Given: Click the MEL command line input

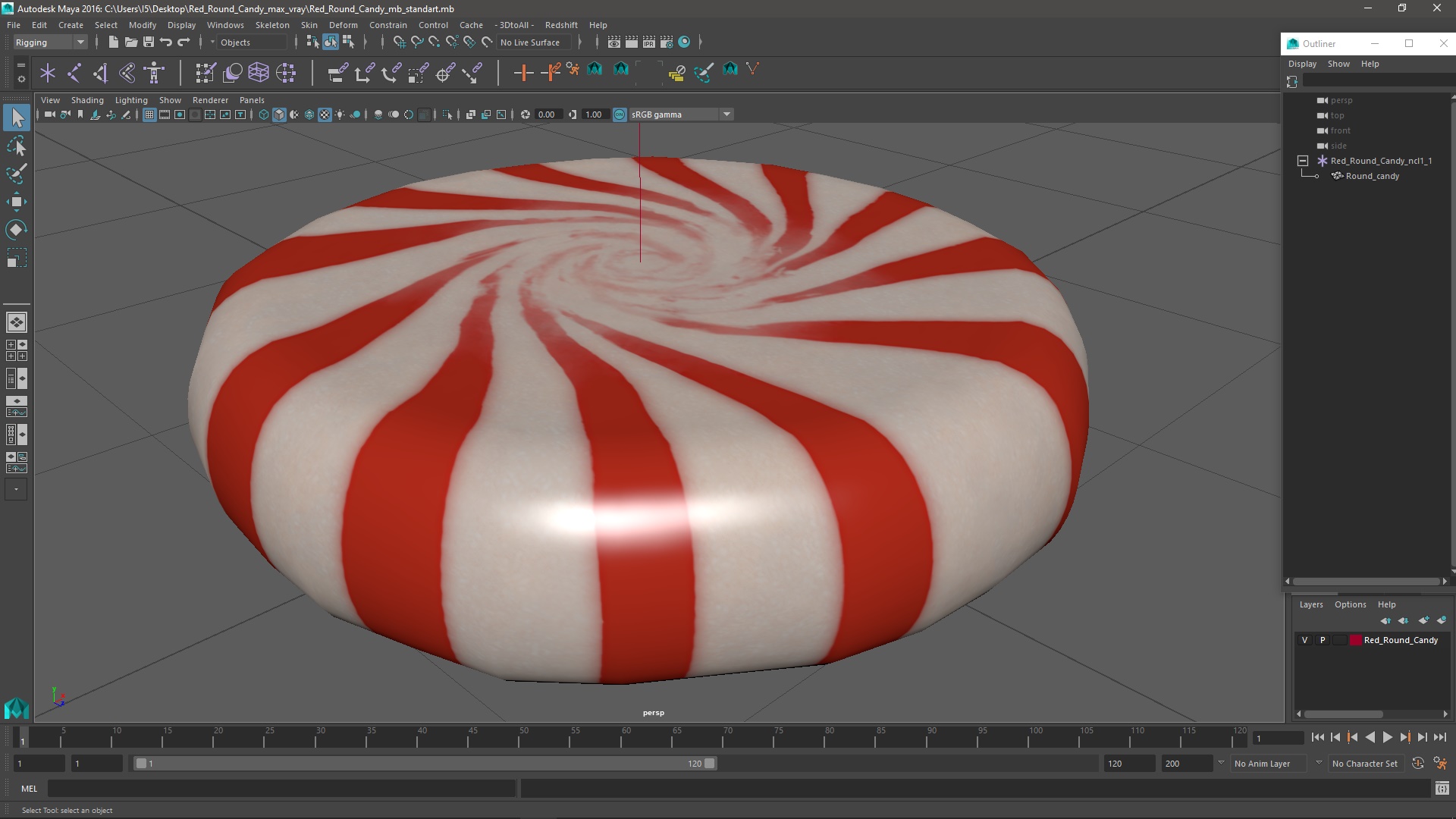Looking at the screenshot, I should pyautogui.click(x=281, y=789).
